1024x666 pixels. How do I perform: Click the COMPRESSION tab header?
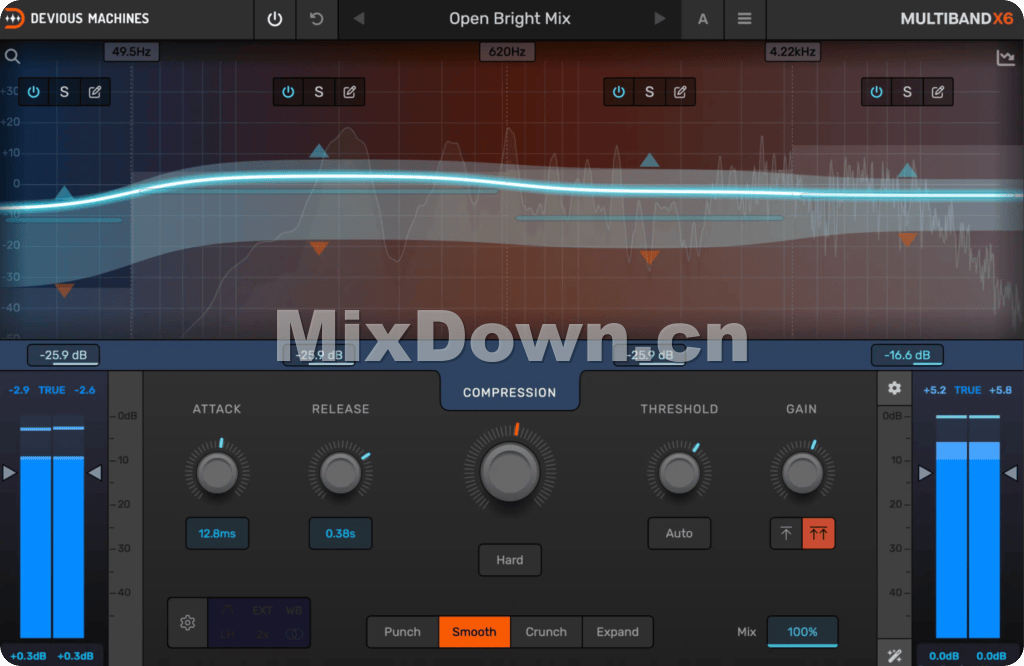tap(509, 392)
